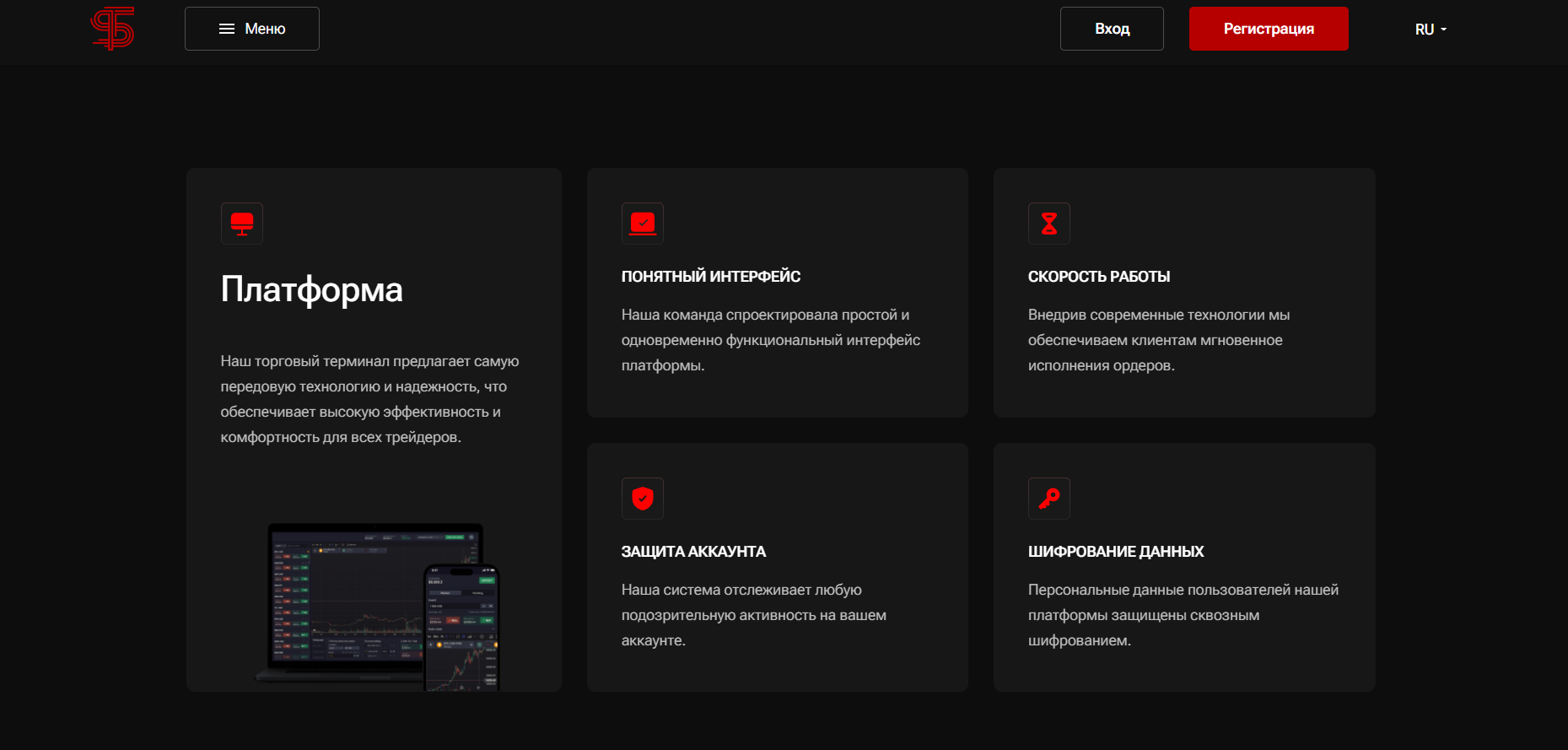Click the ШИФРОВАНИЕ ДАННЫХ title
This screenshot has width=1568, height=750.
[1115, 552]
